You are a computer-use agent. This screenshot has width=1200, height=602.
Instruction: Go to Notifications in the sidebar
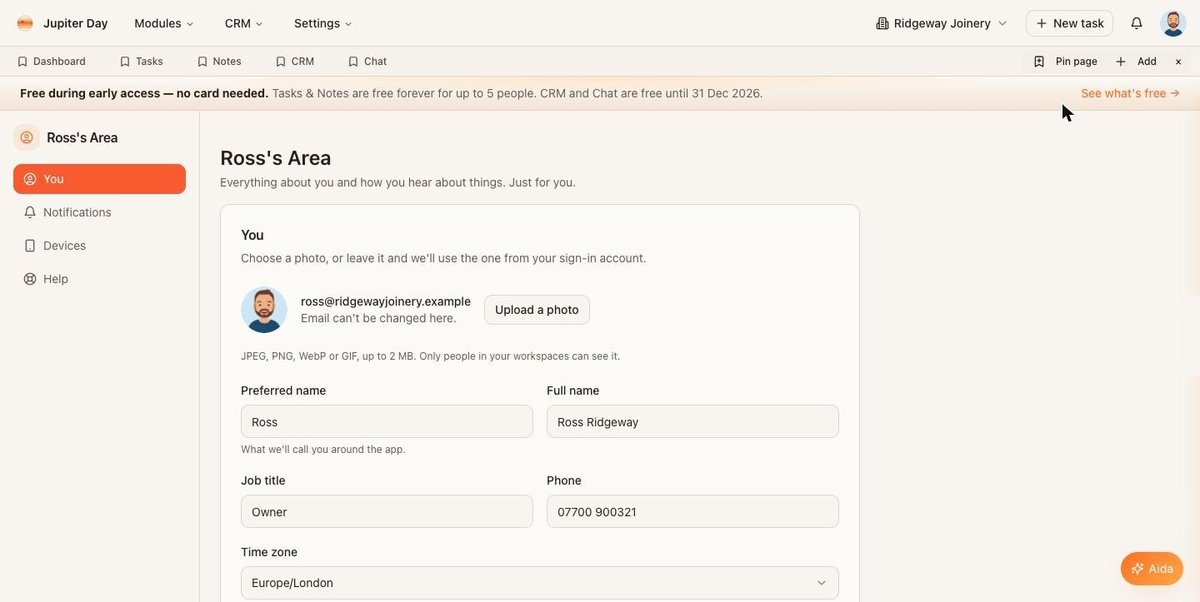[99, 212]
